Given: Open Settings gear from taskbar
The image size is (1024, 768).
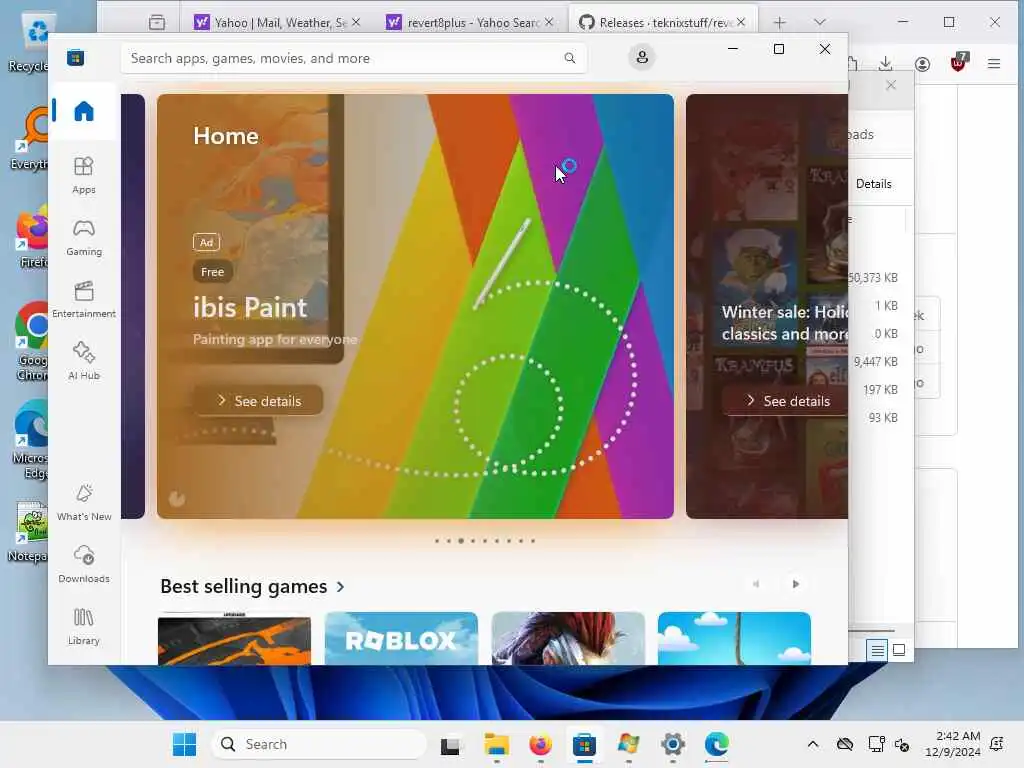Looking at the screenshot, I should (x=673, y=744).
